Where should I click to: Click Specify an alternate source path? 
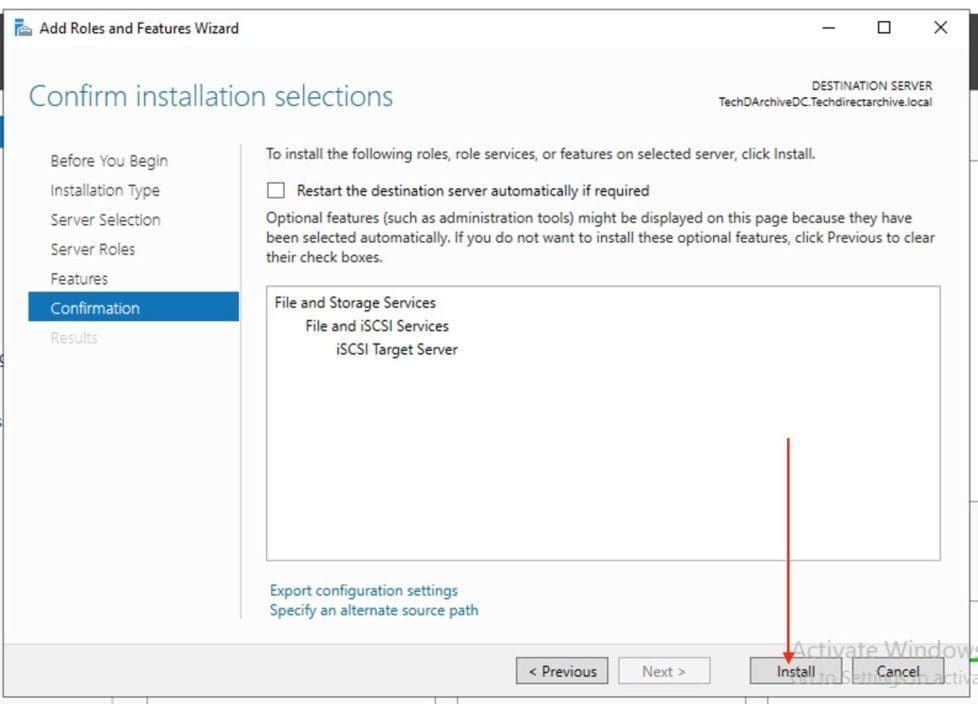click(374, 610)
